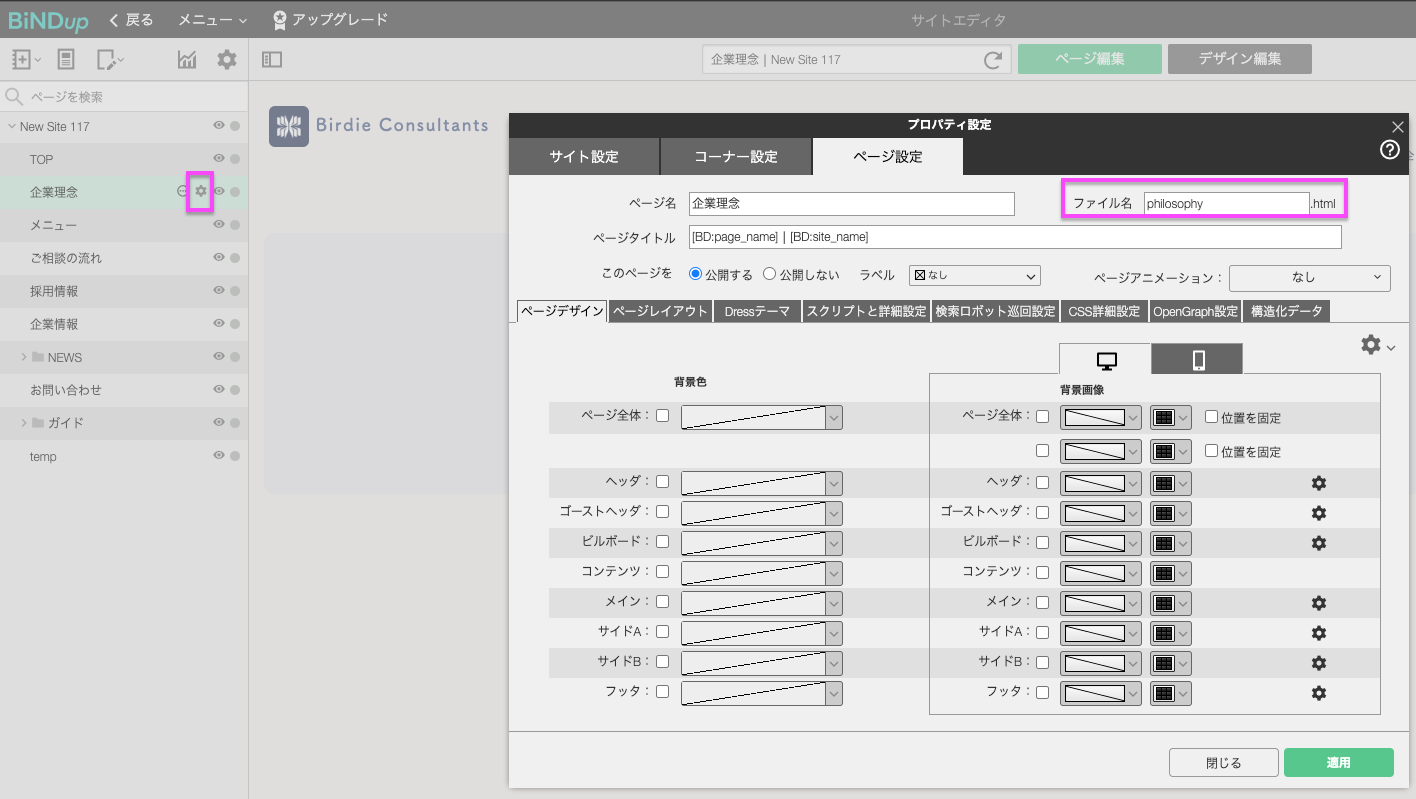Open gear options for フッタ background image
Image resolution: width=1416 pixels, height=799 pixels.
[1319, 693]
